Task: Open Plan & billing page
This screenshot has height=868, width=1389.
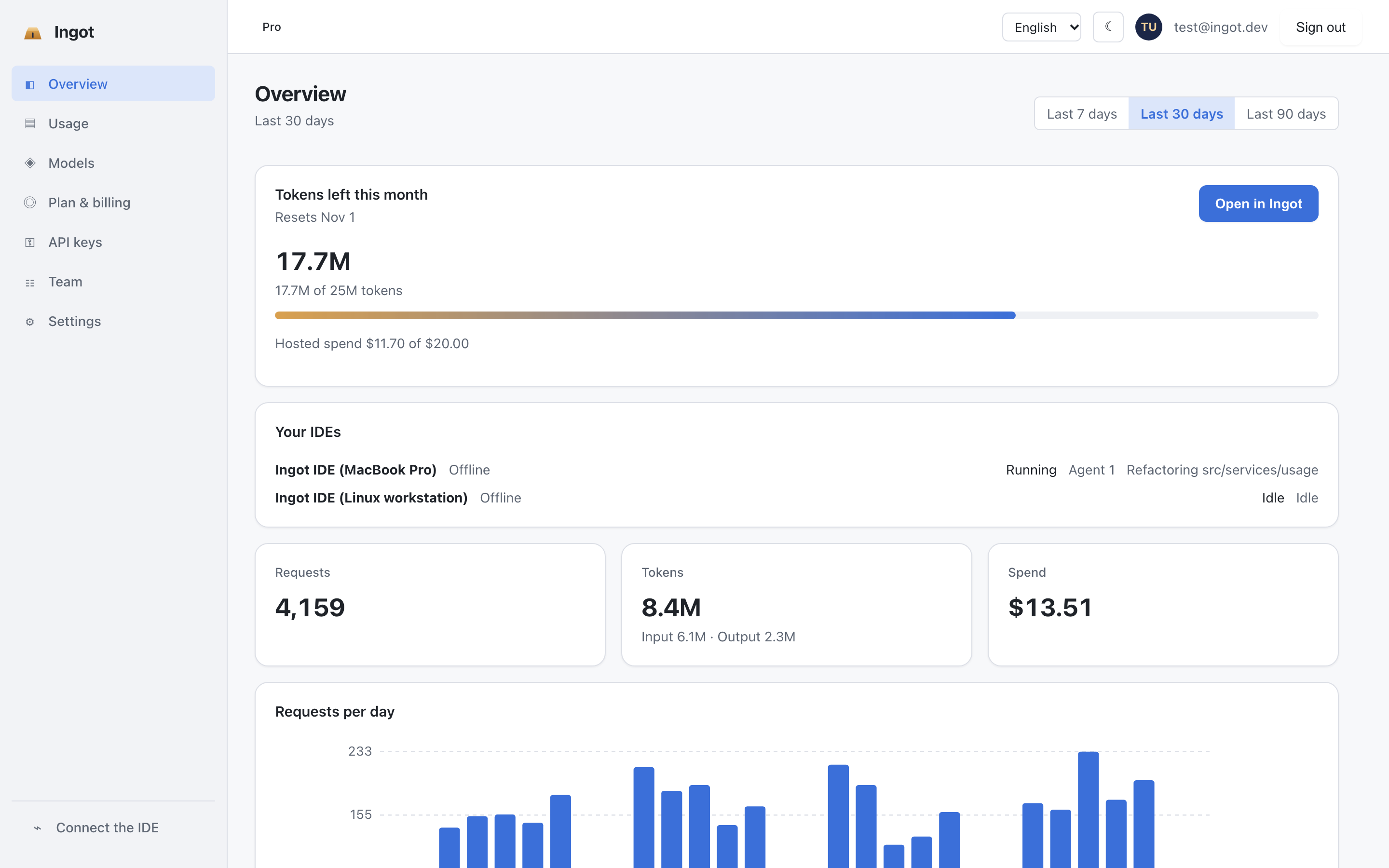Action: [113, 203]
